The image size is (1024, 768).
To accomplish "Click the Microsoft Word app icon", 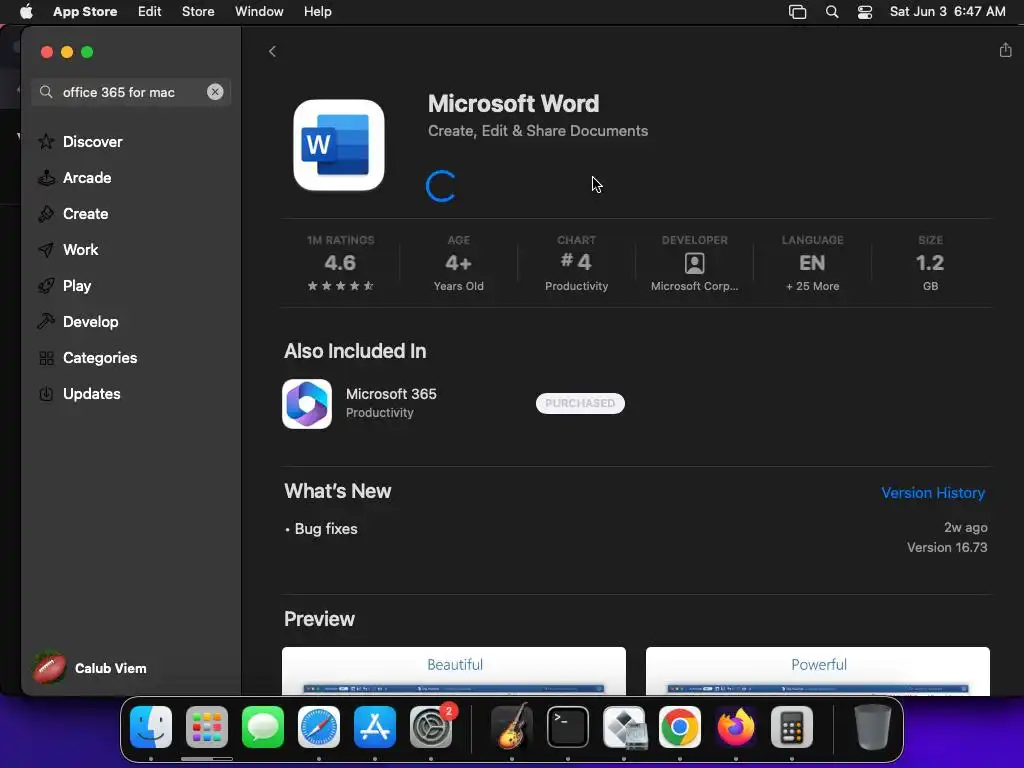I will click(x=339, y=145).
